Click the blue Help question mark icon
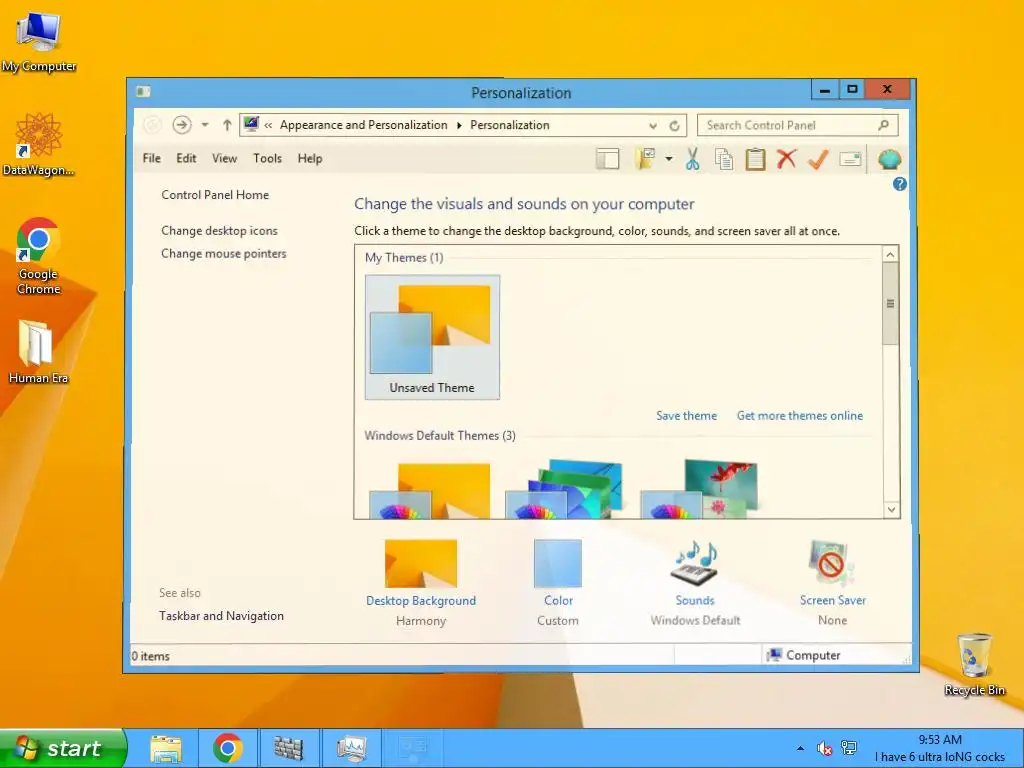Screen dimensions: 1024x768 tap(899, 184)
